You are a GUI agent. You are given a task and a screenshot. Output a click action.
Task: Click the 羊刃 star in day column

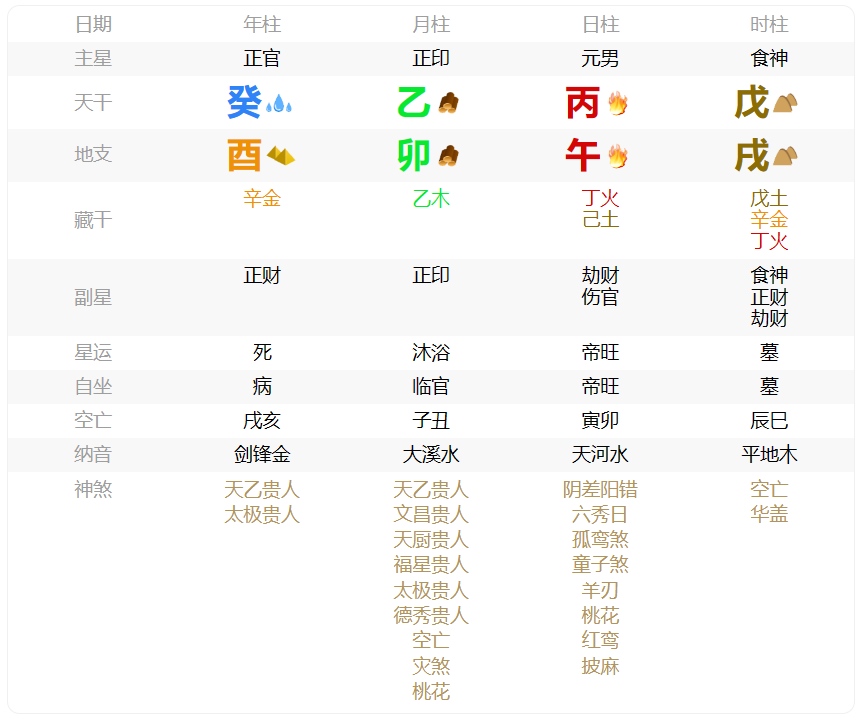tap(600, 590)
